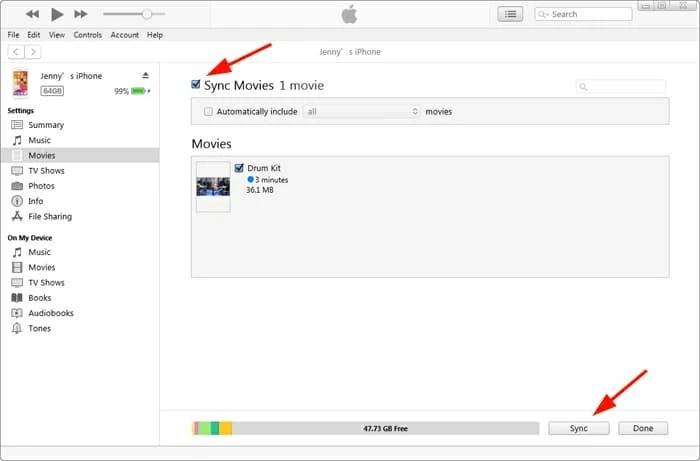The image size is (700, 461).
Task: Click the yellow storage usage segment
Action: [225, 428]
